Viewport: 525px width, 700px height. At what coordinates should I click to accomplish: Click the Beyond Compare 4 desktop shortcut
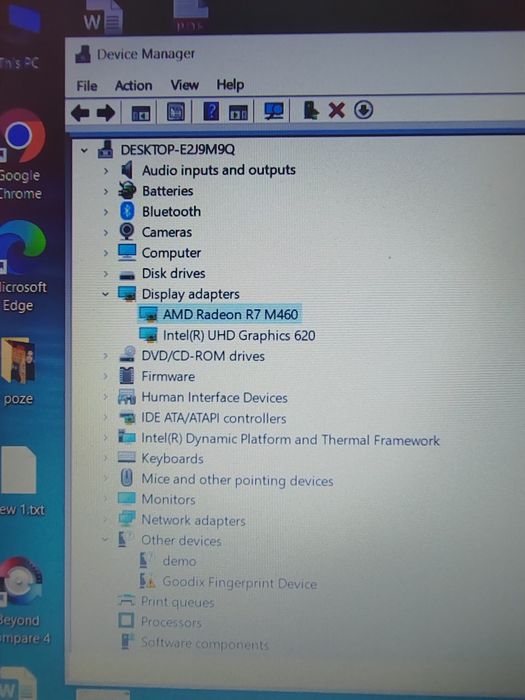coord(23,600)
